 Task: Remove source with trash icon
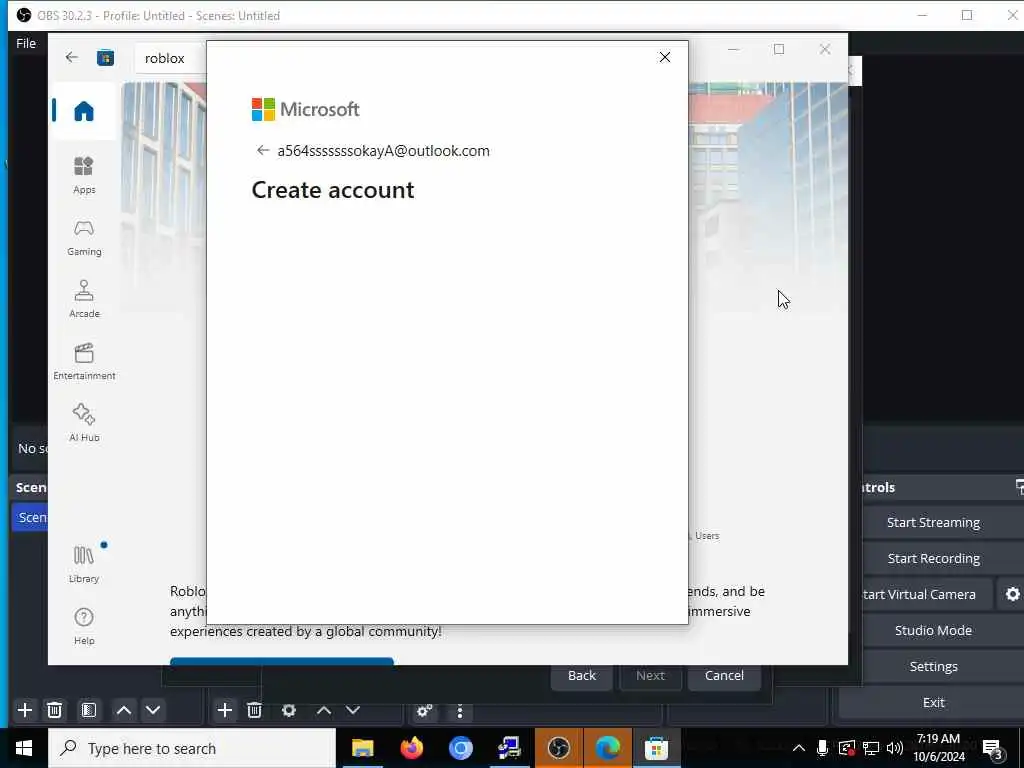coord(255,710)
